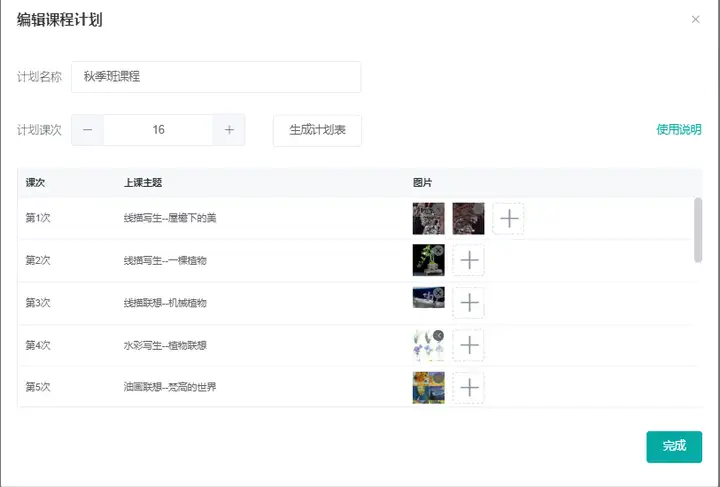
Task: Select the 第5次 row label
Action: [38, 387]
